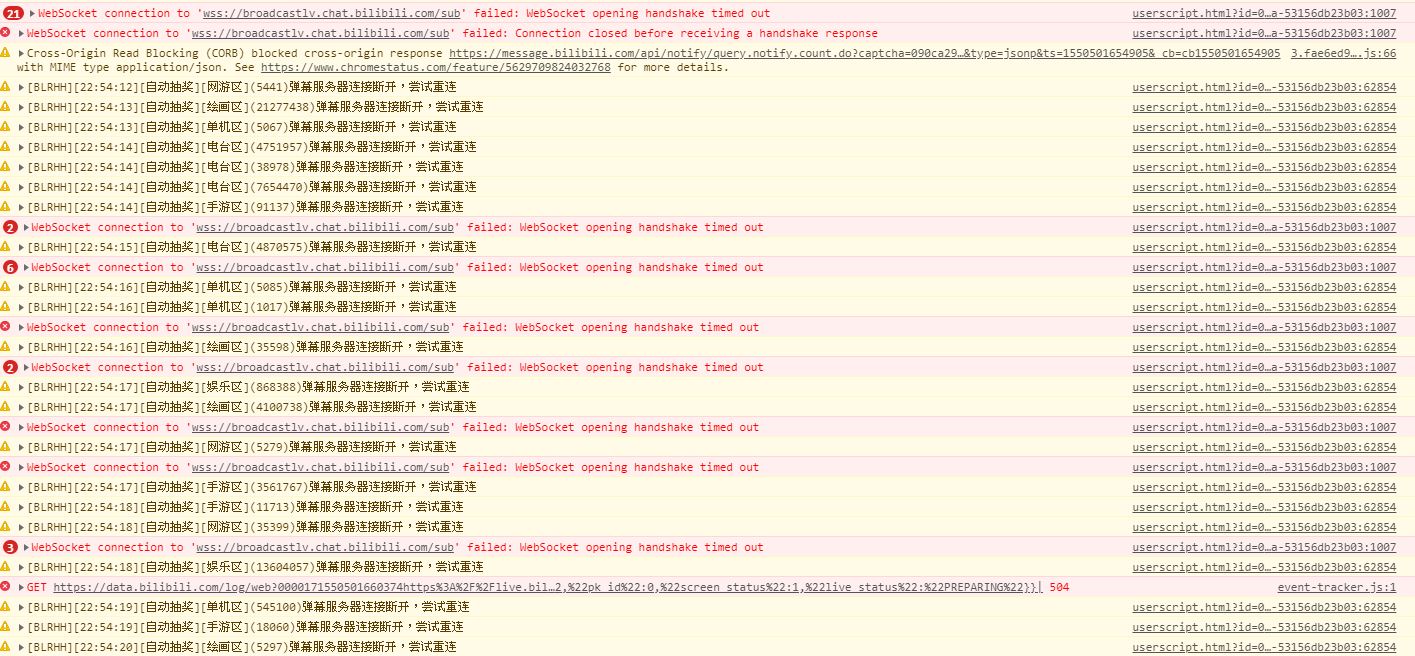Image resolution: width=1415 pixels, height=656 pixels.
Task: Expand the failed GET data.bilibili.com entry
Action: coord(22,587)
